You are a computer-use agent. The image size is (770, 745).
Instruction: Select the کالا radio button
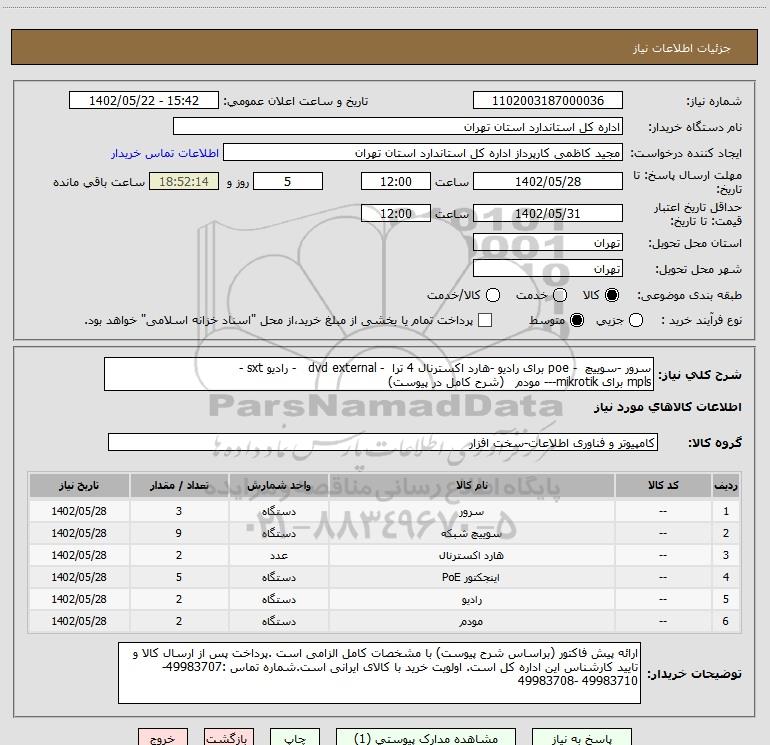click(x=612, y=295)
